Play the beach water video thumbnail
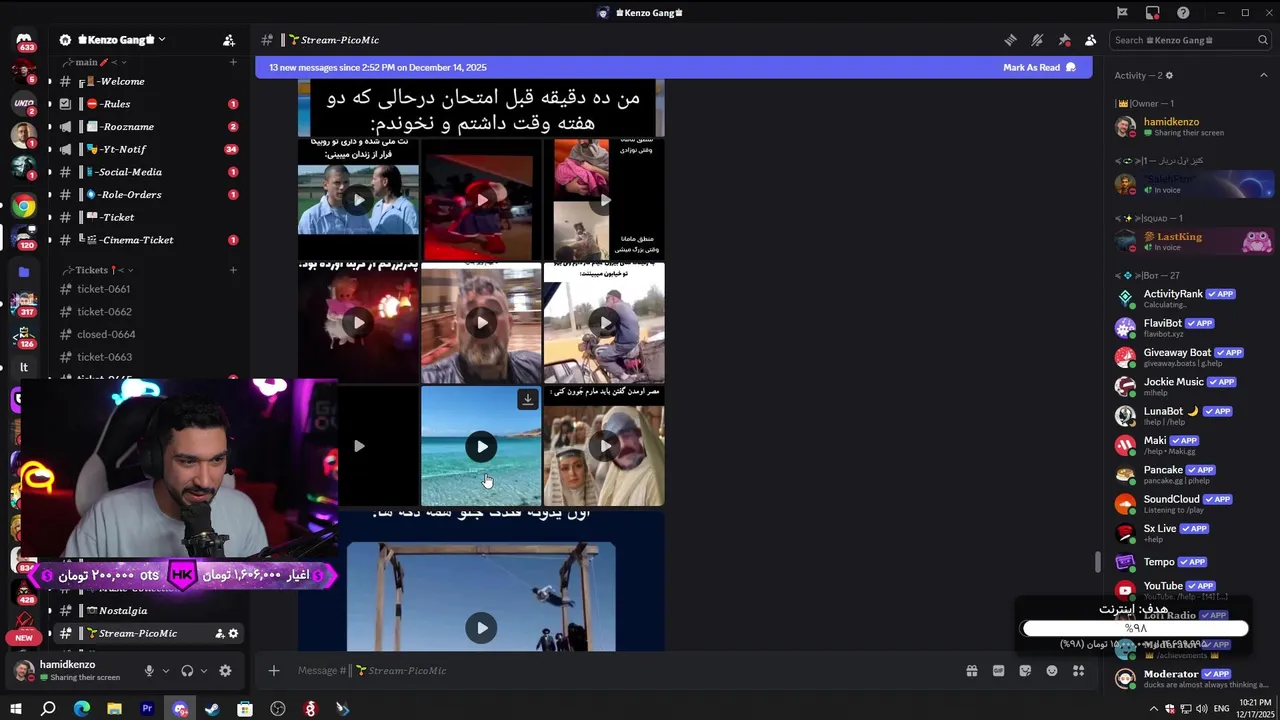The height and width of the screenshot is (720, 1280). tap(481, 447)
